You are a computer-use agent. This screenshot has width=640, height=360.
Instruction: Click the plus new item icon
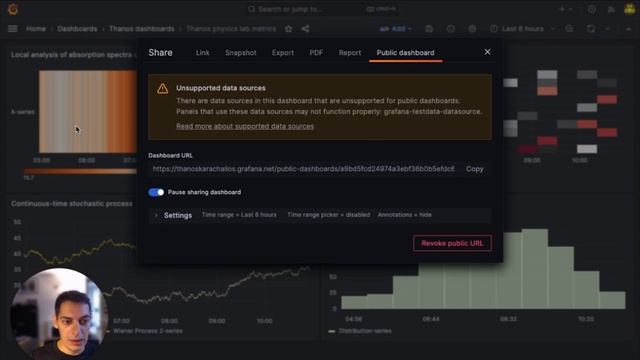(562, 9)
